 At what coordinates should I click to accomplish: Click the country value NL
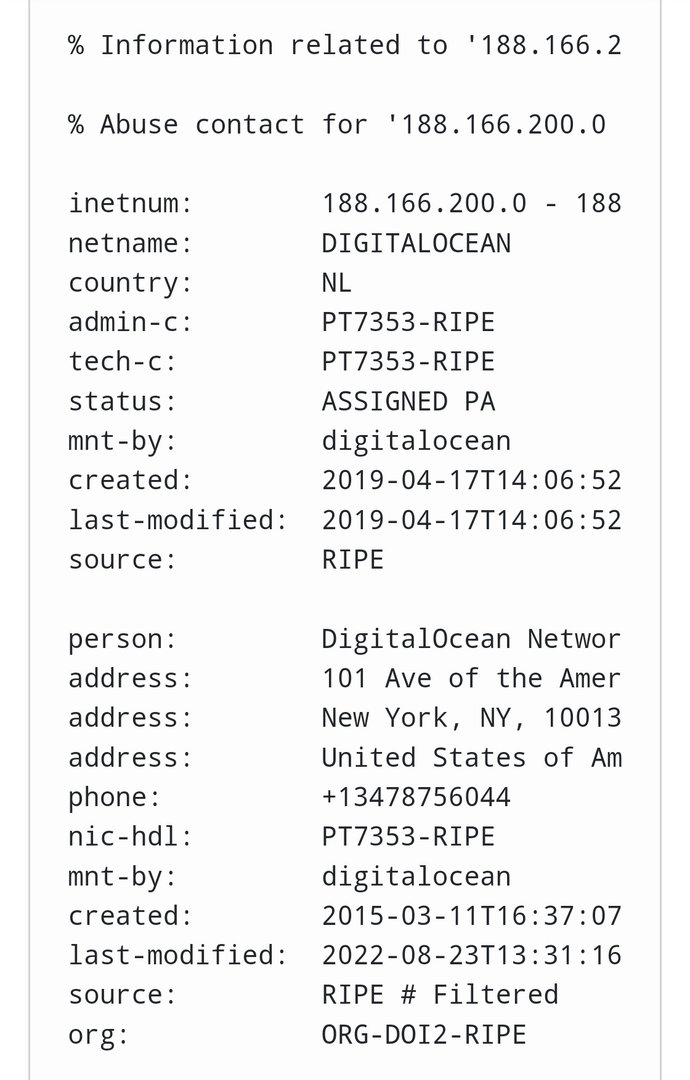(337, 283)
